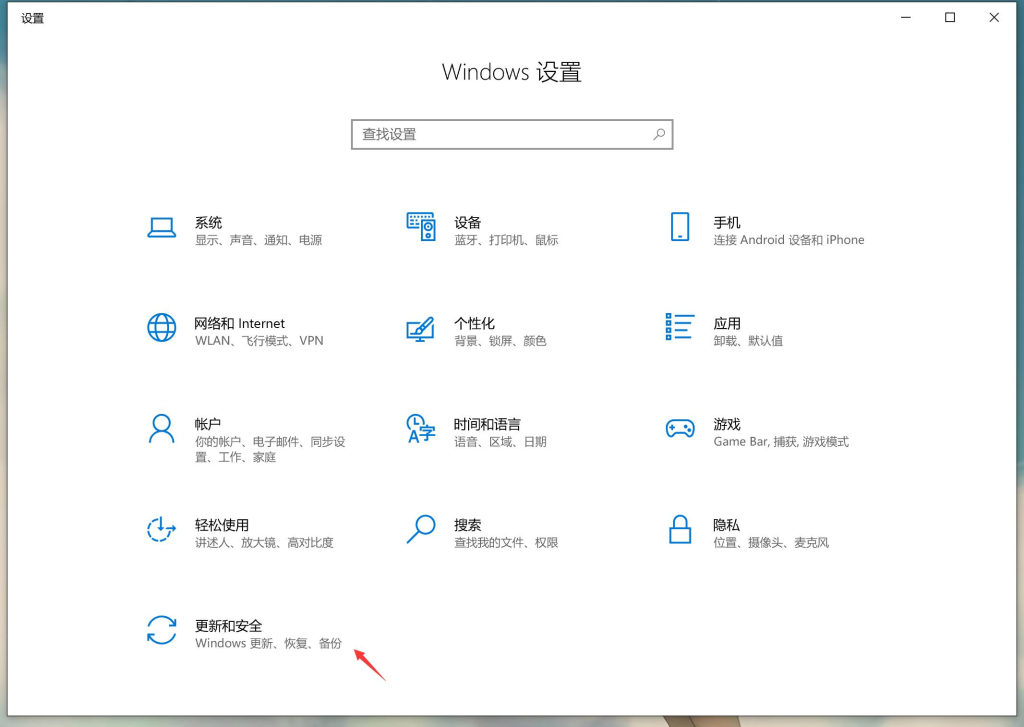The height and width of the screenshot is (727, 1024).
Task: Open the 搜索 magnifier icon
Action: point(421,529)
